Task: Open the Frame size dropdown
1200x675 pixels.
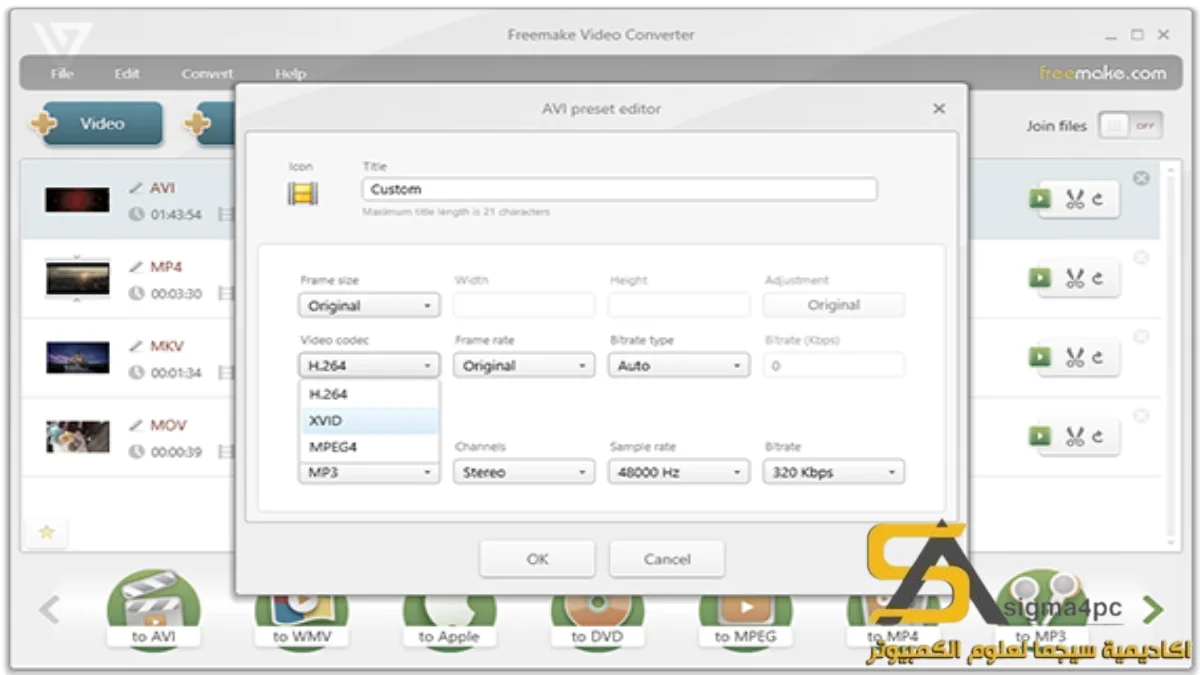Action: [x=369, y=306]
